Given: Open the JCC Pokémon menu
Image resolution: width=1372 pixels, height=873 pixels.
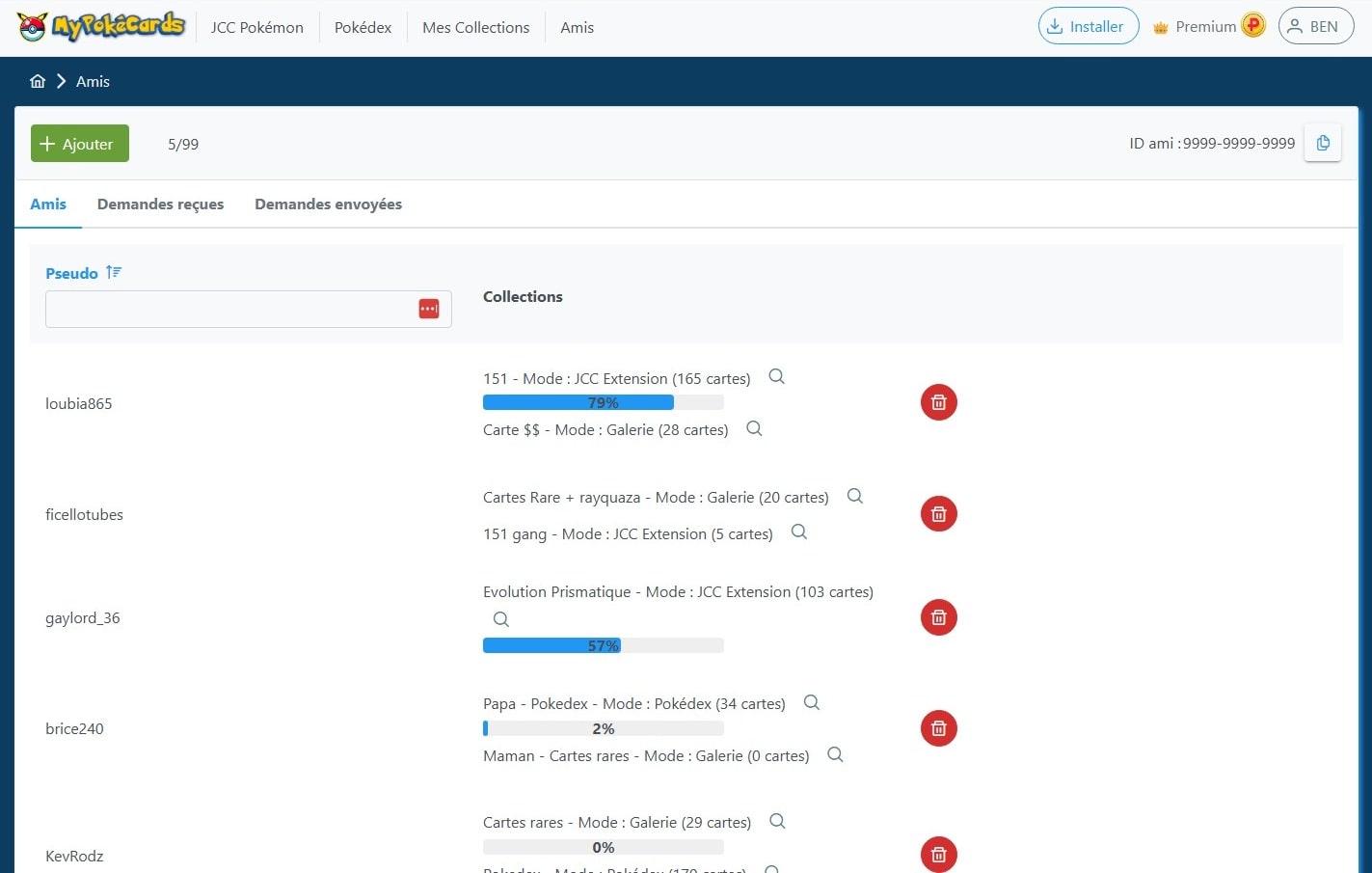Looking at the screenshot, I should tap(256, 27).
